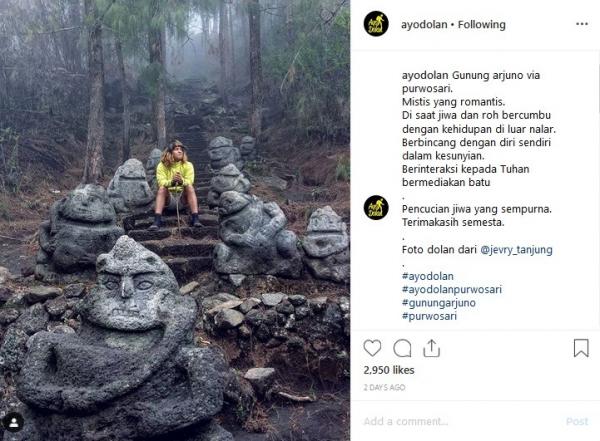Save the post with the bookmark icon
Image resolution: width=600 pixels, height=441 pixels.
581,348
